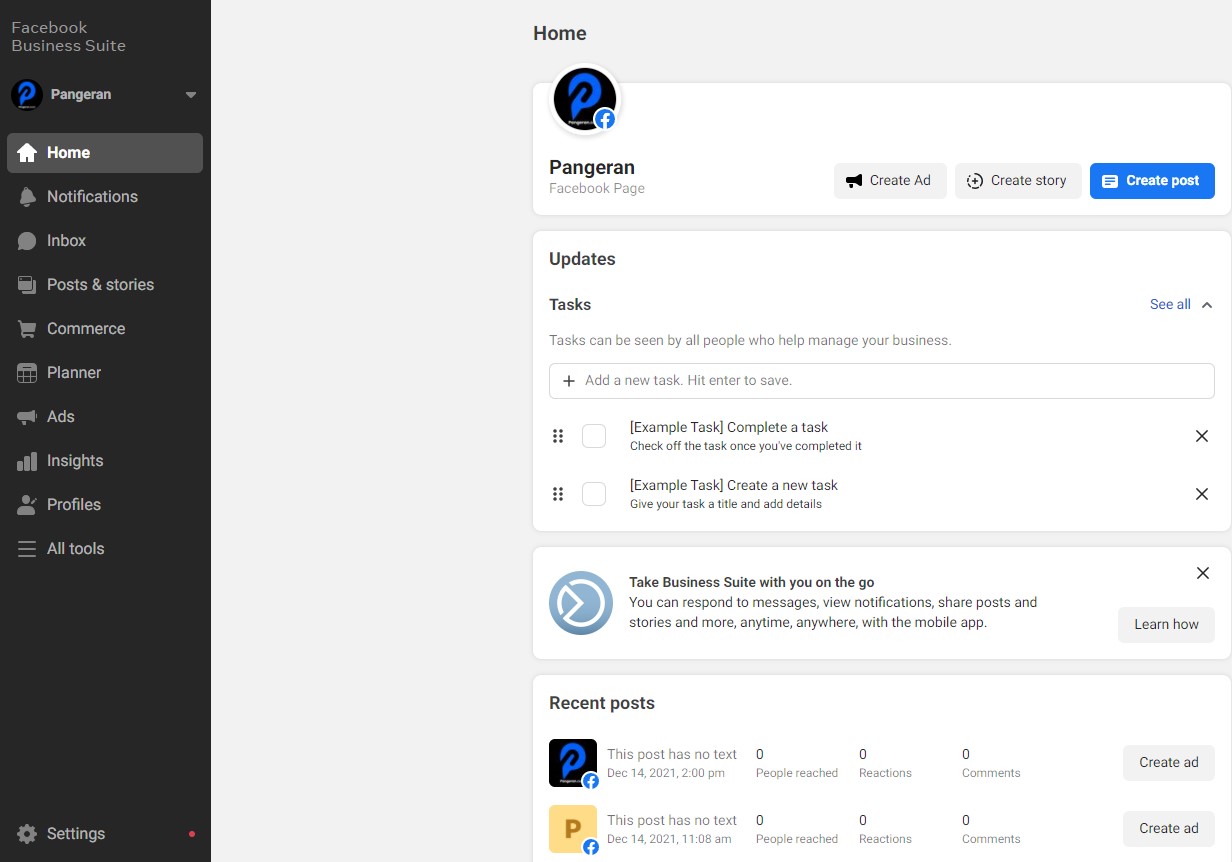1232x862 pixels.
Task: Open Planner from the sidebar
Action: [105, 373]
